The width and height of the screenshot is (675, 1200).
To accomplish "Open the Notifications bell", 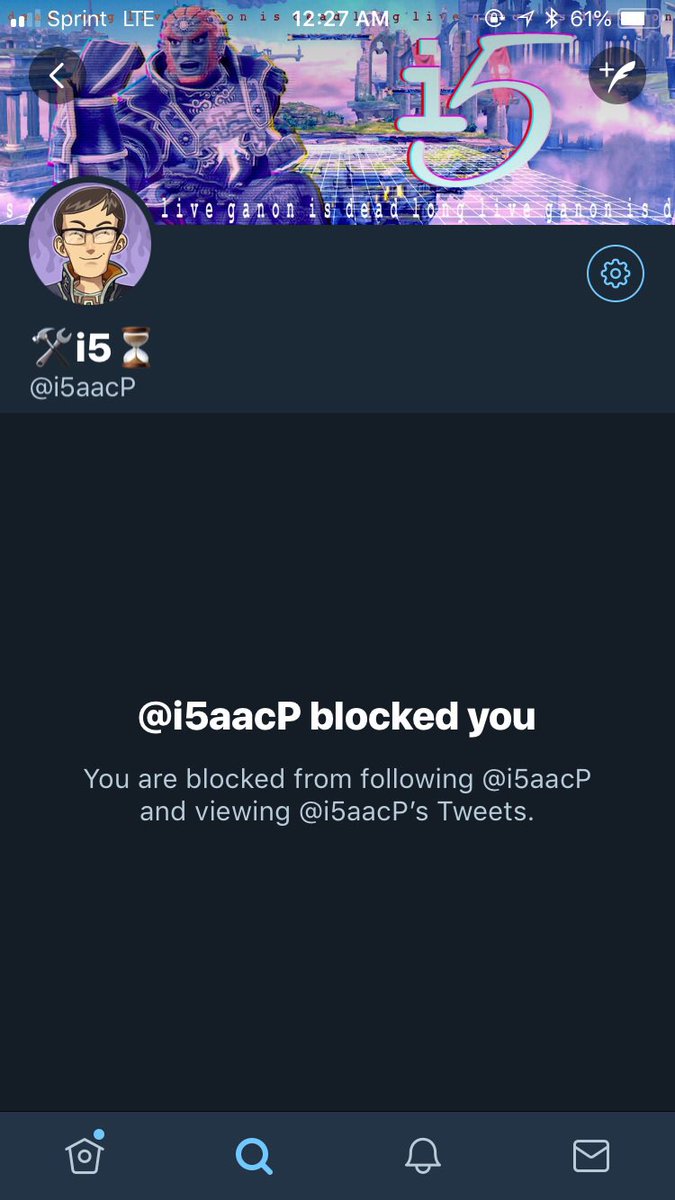I will tap(422, 1156).
